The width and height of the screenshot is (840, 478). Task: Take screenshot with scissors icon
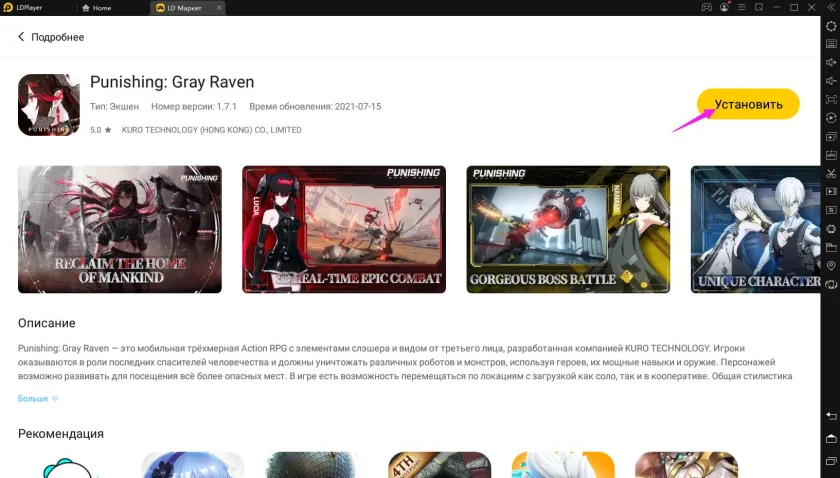point(831,173)
